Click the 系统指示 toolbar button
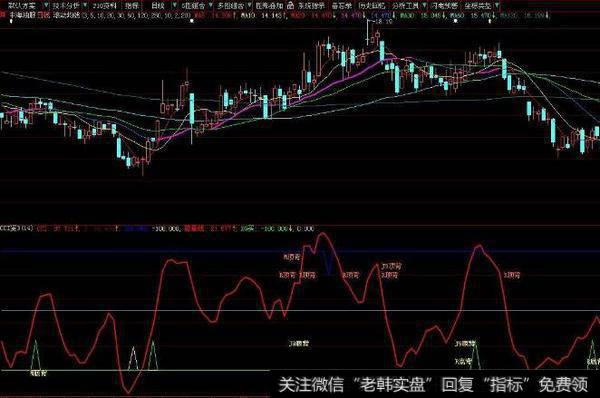The width and height of the screenshot is (600, 398). tap(311, 6)
